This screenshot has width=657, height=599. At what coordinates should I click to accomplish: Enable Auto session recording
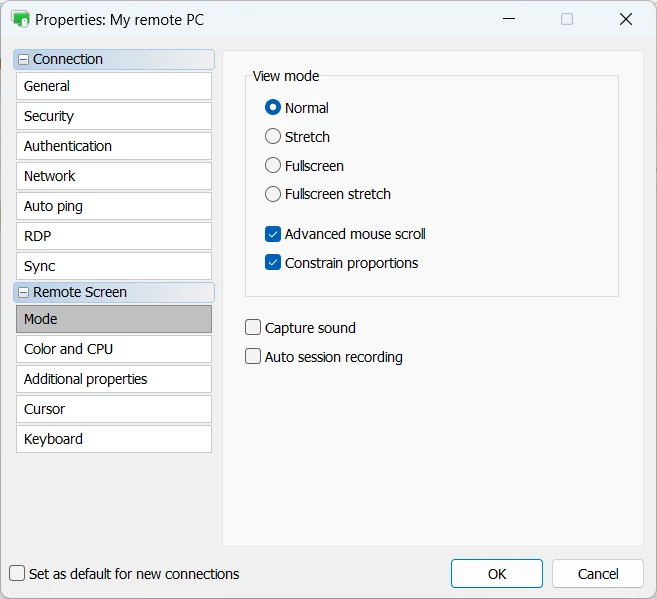253,357
